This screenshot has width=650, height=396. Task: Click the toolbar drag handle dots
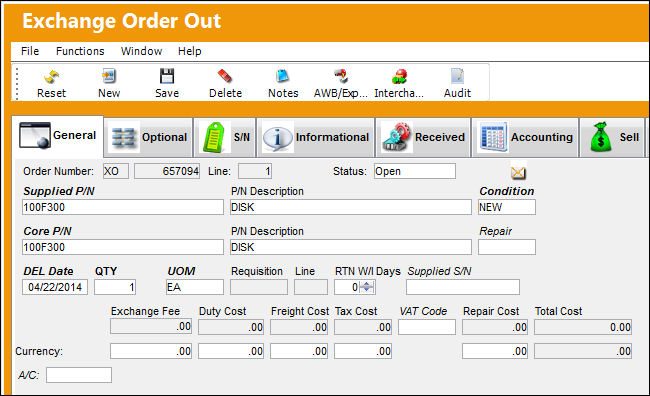pos(17,83)
